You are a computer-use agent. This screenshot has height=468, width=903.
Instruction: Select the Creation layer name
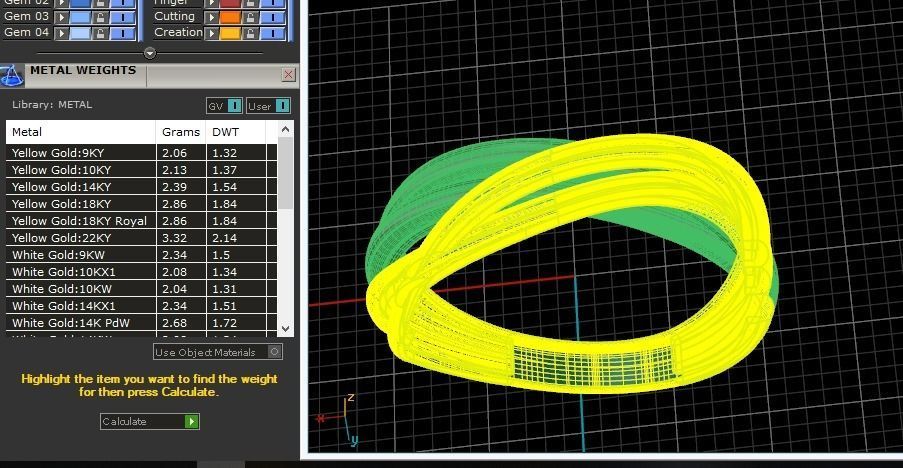(178, 32)
